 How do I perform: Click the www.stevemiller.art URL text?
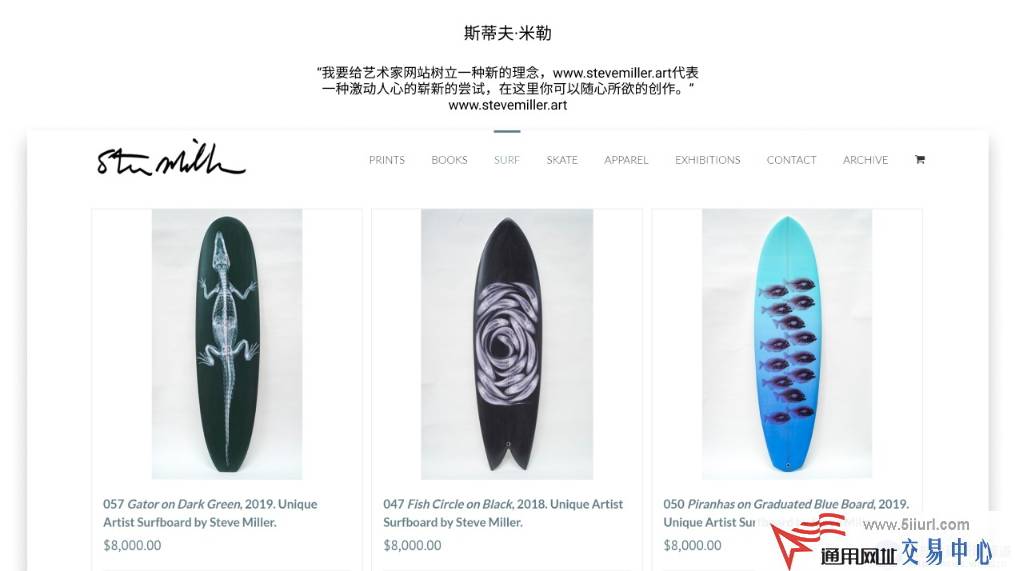point(508,105)
